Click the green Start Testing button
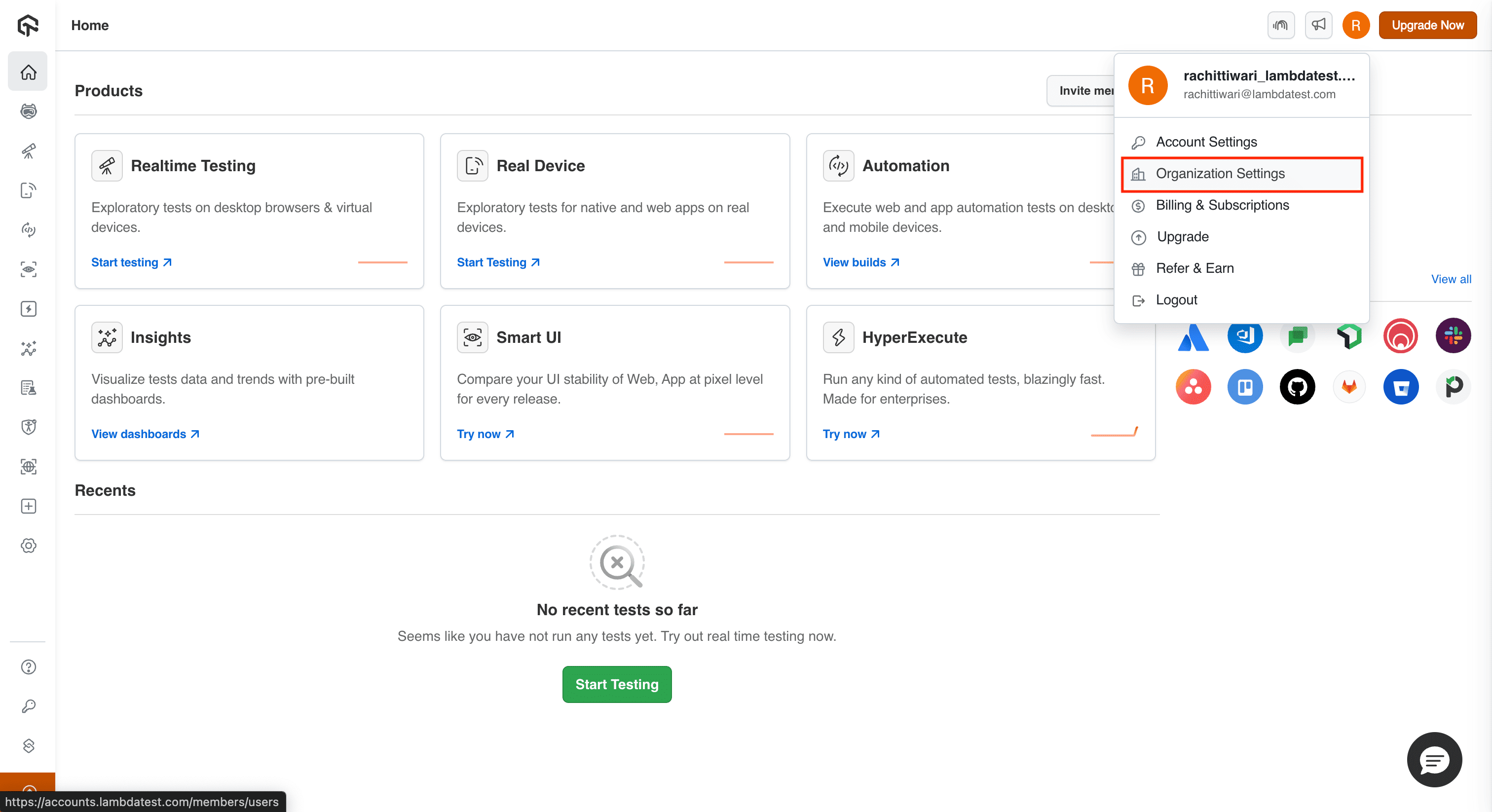 coord(616,684)
